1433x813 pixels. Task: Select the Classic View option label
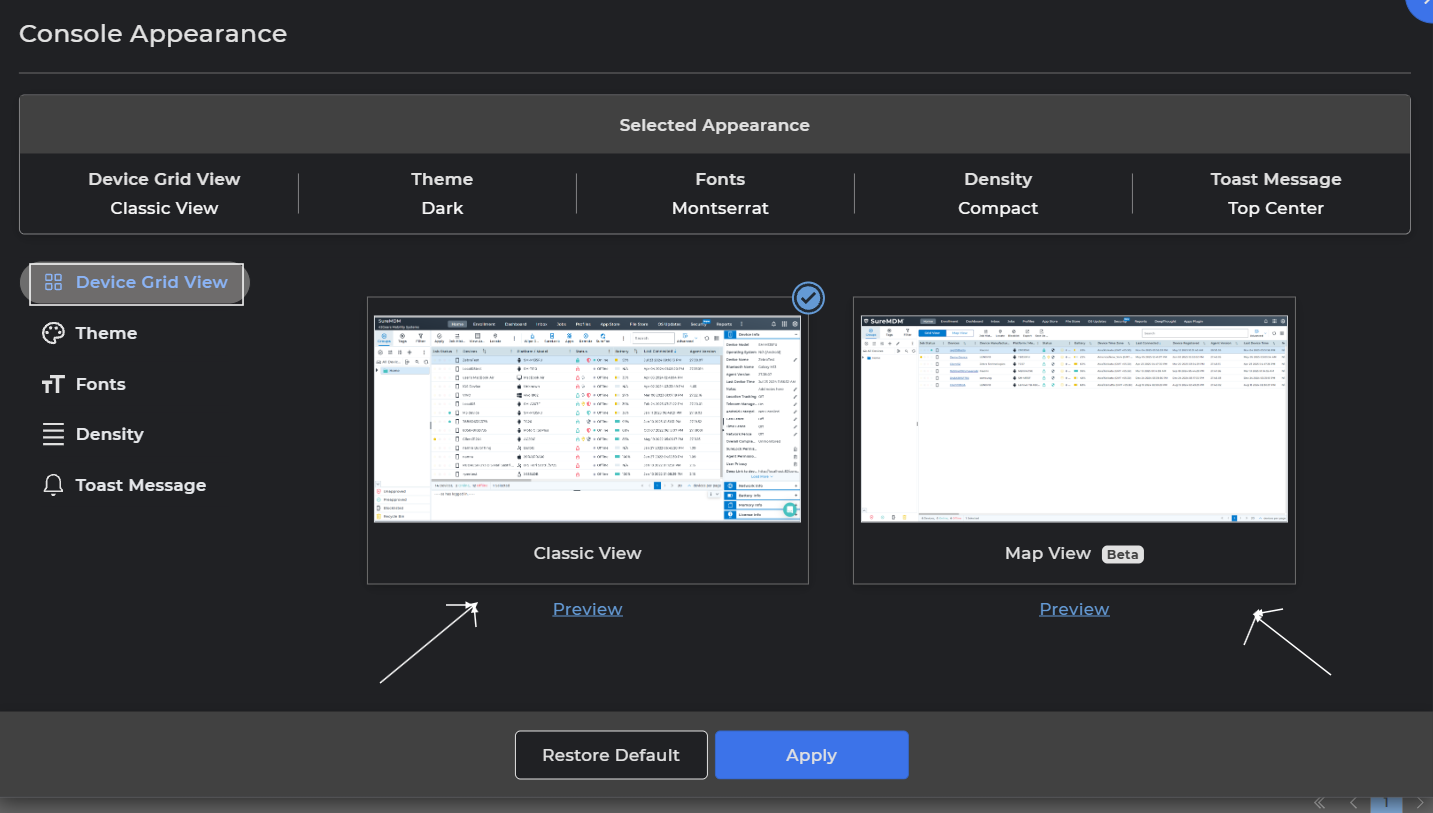(587, 553)
